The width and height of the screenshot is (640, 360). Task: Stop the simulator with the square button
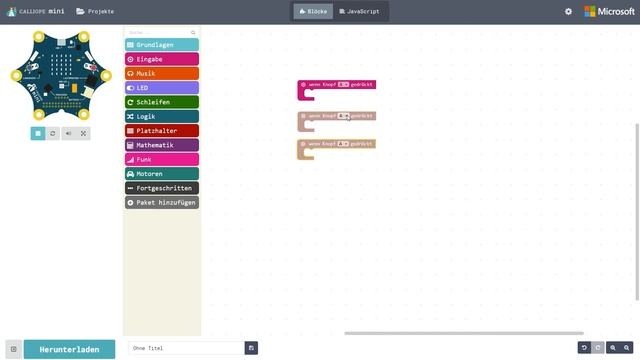[x=38, y=133]
